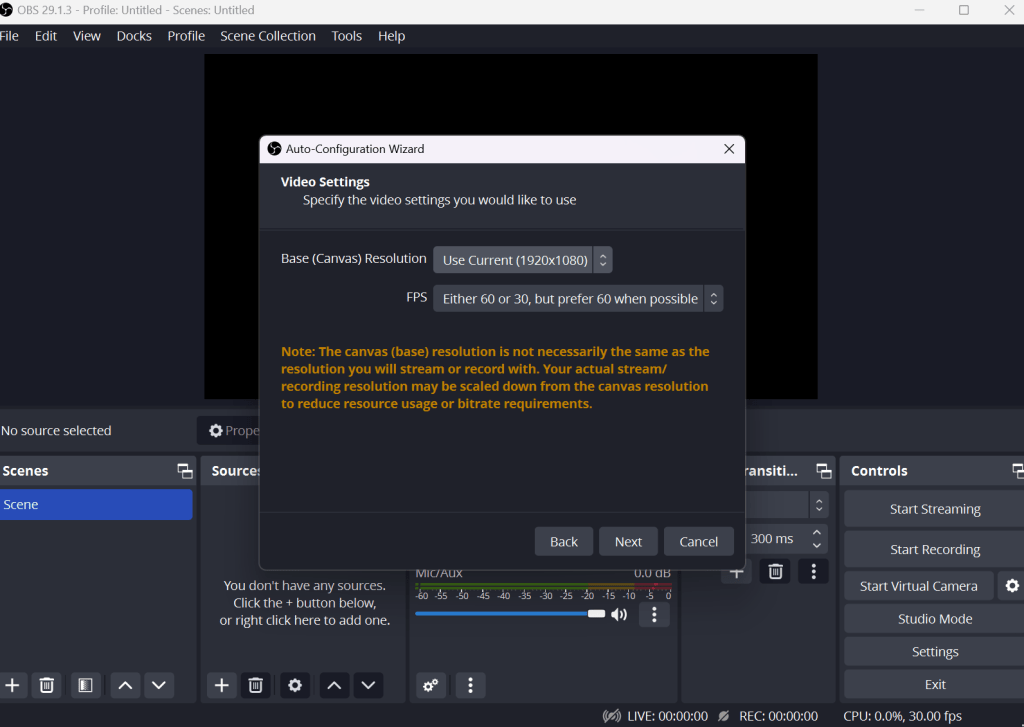Click the Mic/Aux level meter
1024x727 pixels.
[x=543, y=587]
